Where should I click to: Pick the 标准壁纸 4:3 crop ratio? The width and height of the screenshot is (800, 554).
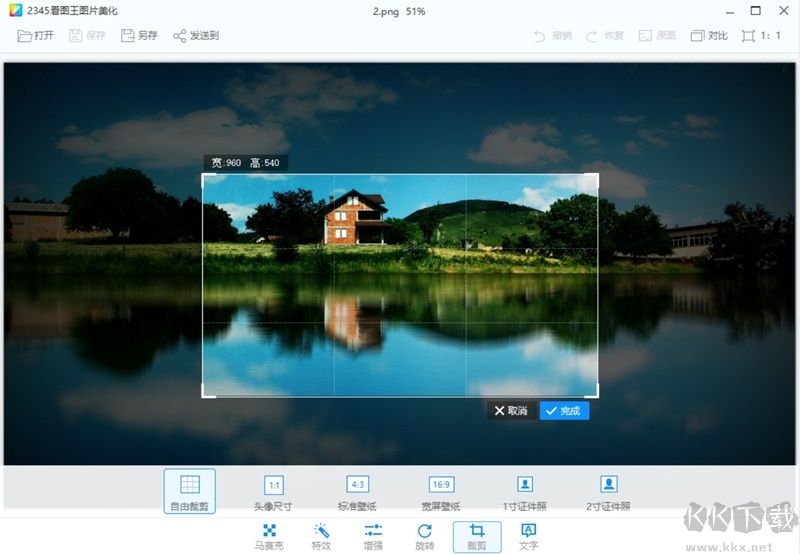pyautogui.click(x=357, y=490)
